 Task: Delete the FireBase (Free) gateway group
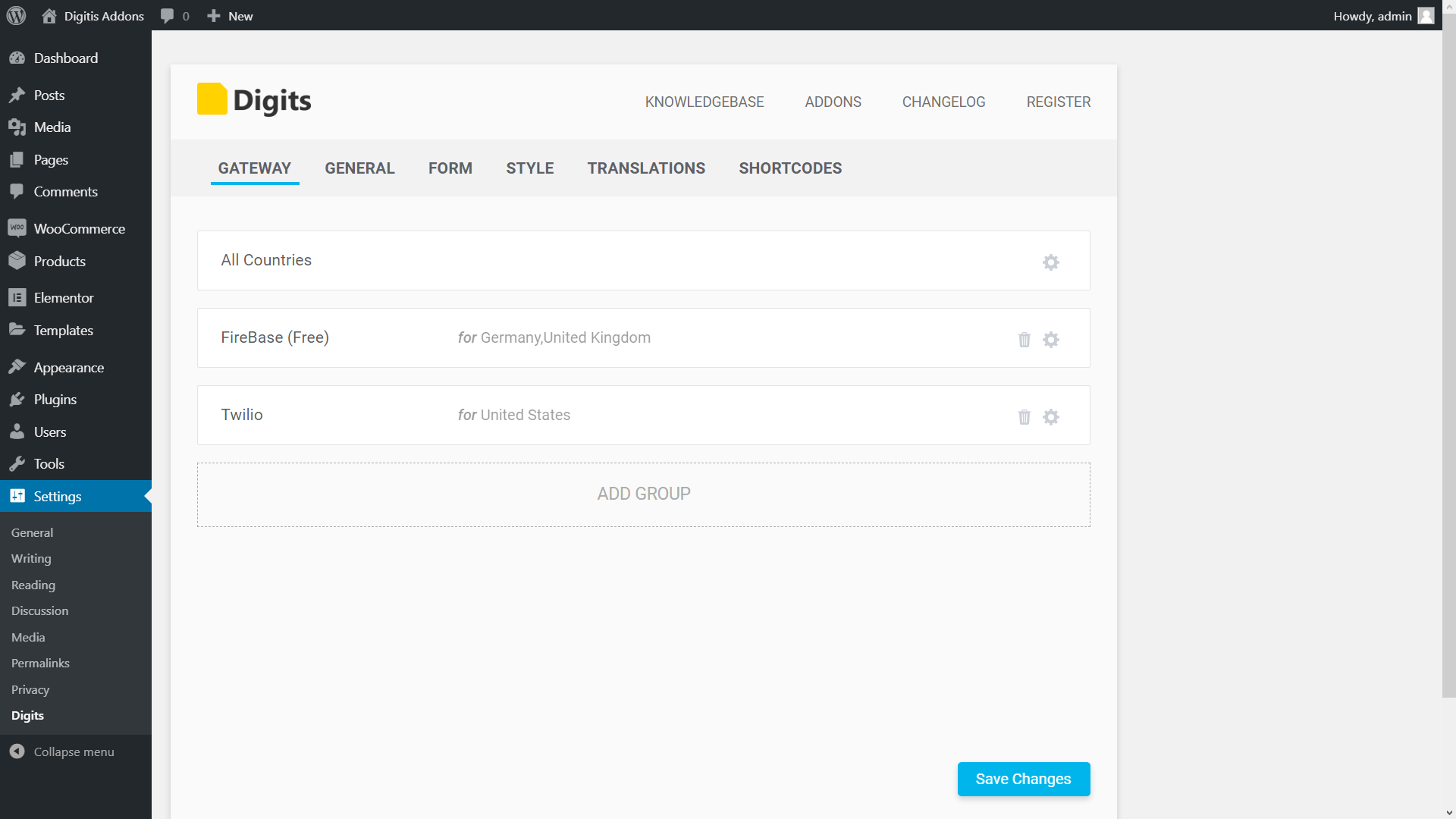[x=1025, y=340]
